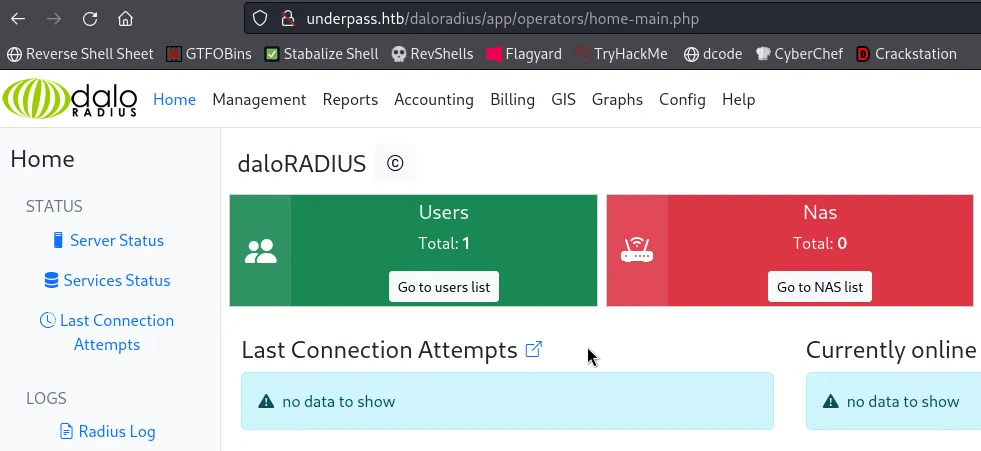Click the browser home button
The width and height of the screenshot is (981, 451).
pyautogui.click(x=125, y=18)
